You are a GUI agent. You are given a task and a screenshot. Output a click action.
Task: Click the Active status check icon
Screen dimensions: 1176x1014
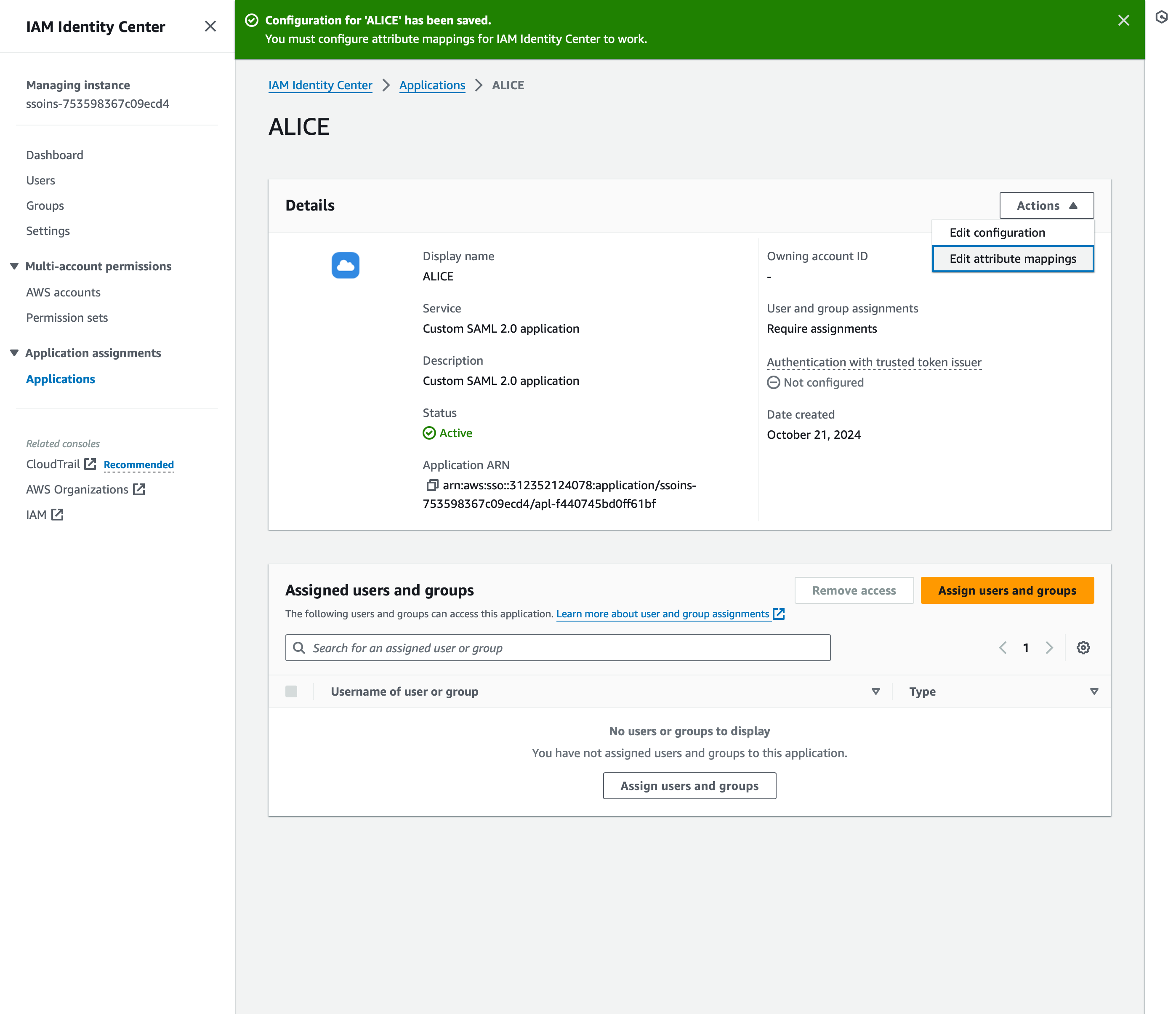pos(429,433)
